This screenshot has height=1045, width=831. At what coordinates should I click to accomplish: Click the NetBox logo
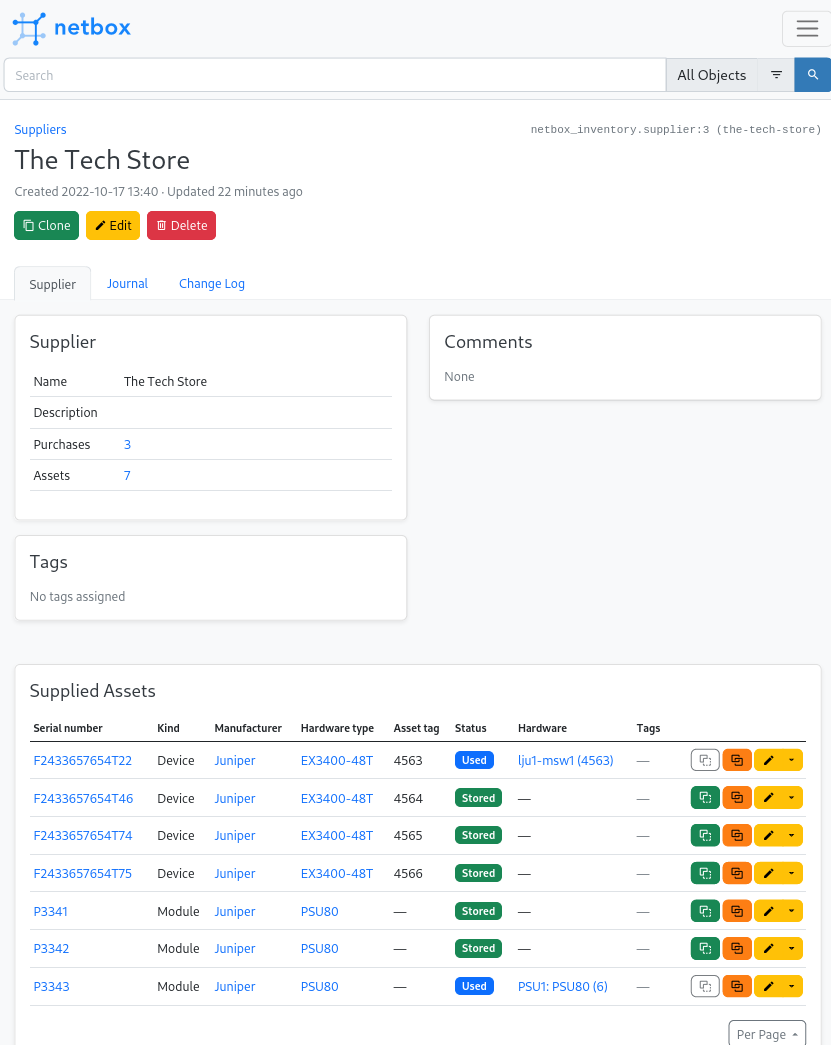[x=71, y=28]
